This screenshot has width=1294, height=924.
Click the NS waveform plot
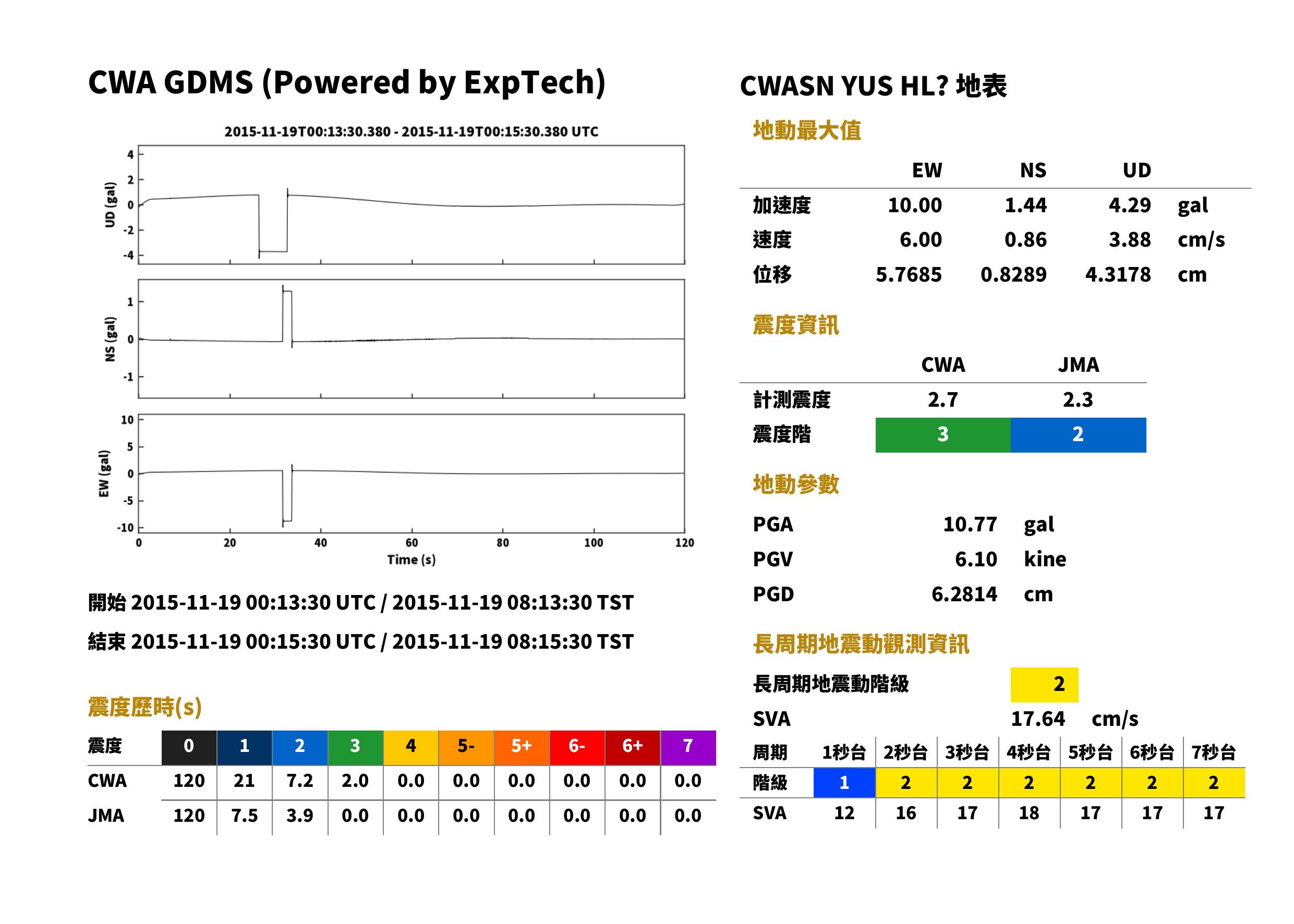(411, 338)
